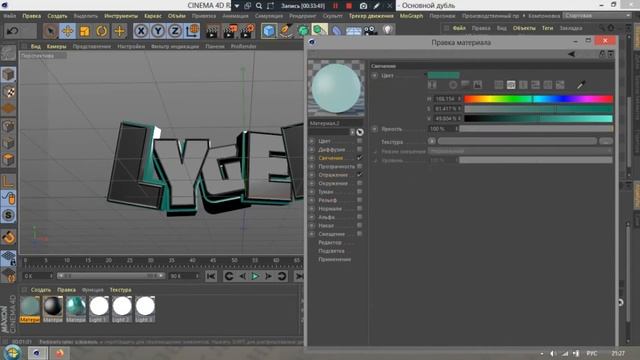This screenshot has width=640, height=360.
Task: Open recorder dropdown arrow at top
Action: (x=237, y=6)
